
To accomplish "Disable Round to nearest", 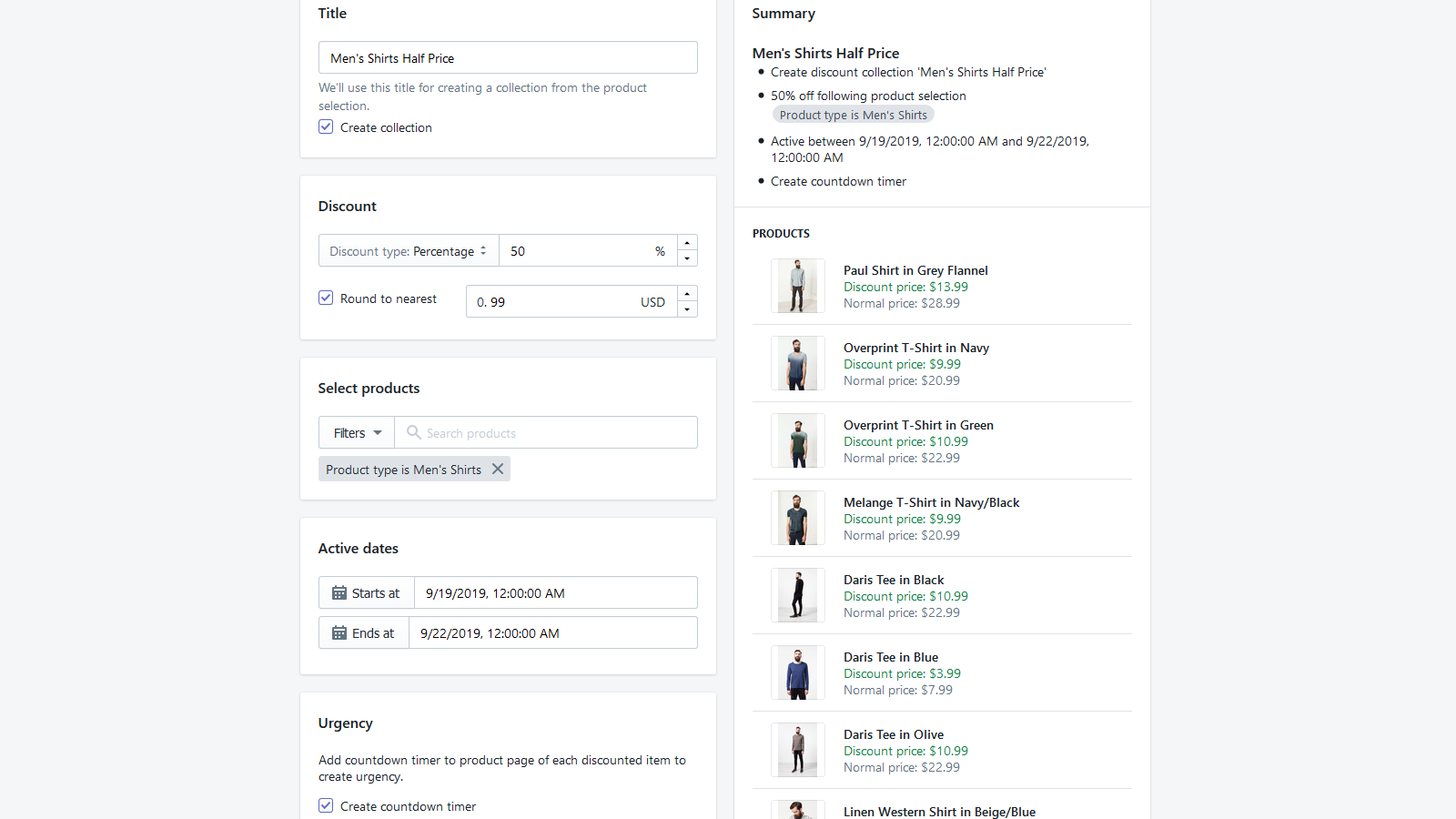I will 326,298.
